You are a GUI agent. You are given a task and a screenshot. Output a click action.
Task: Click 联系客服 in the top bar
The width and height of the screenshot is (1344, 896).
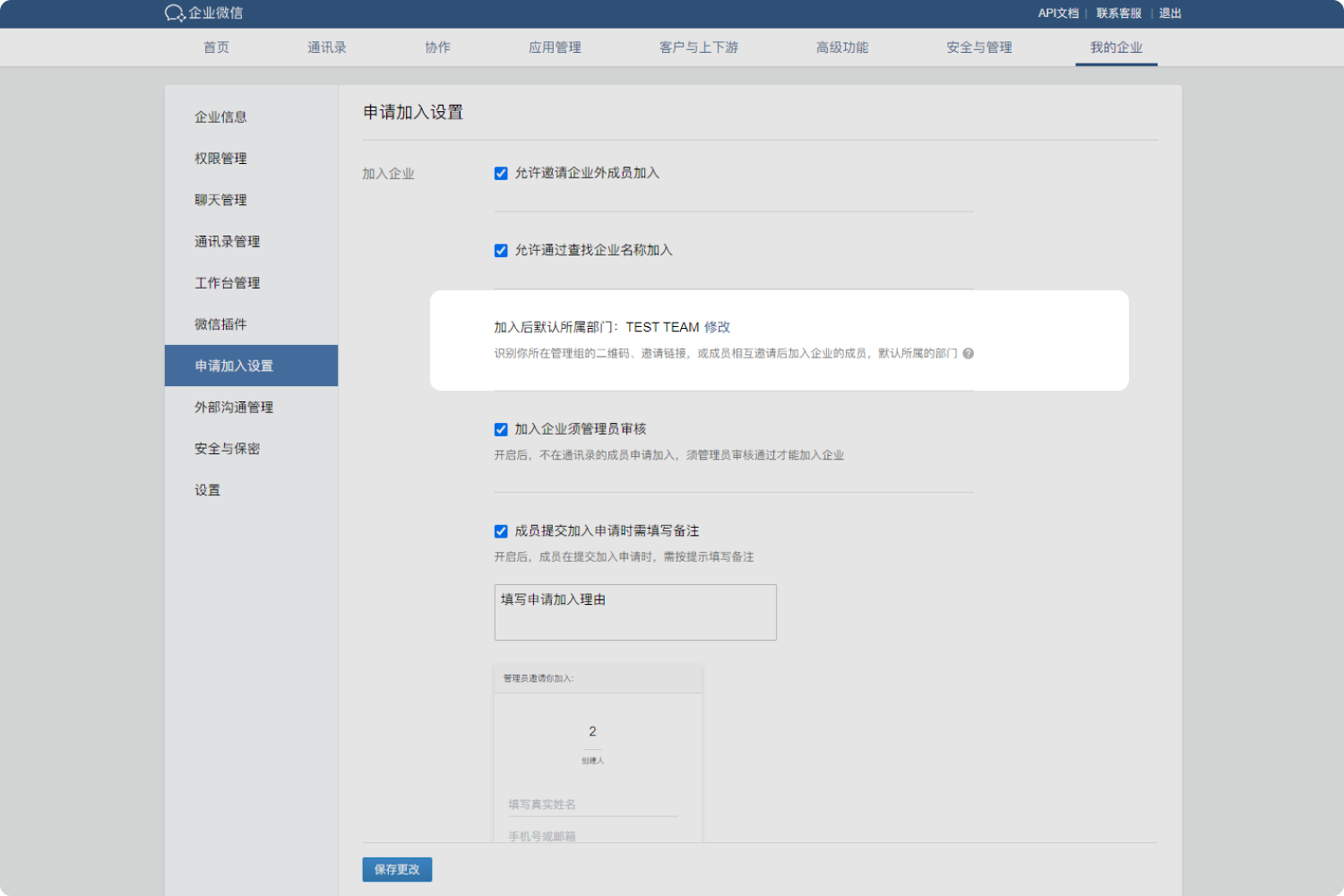1118,13
